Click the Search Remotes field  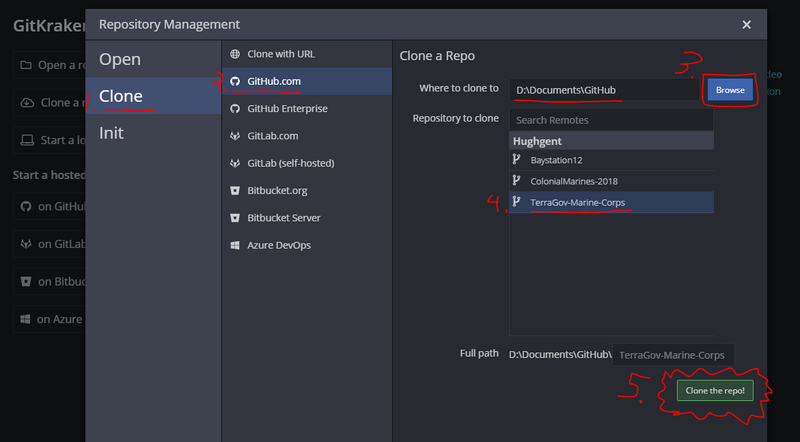(x=611, y=120)
